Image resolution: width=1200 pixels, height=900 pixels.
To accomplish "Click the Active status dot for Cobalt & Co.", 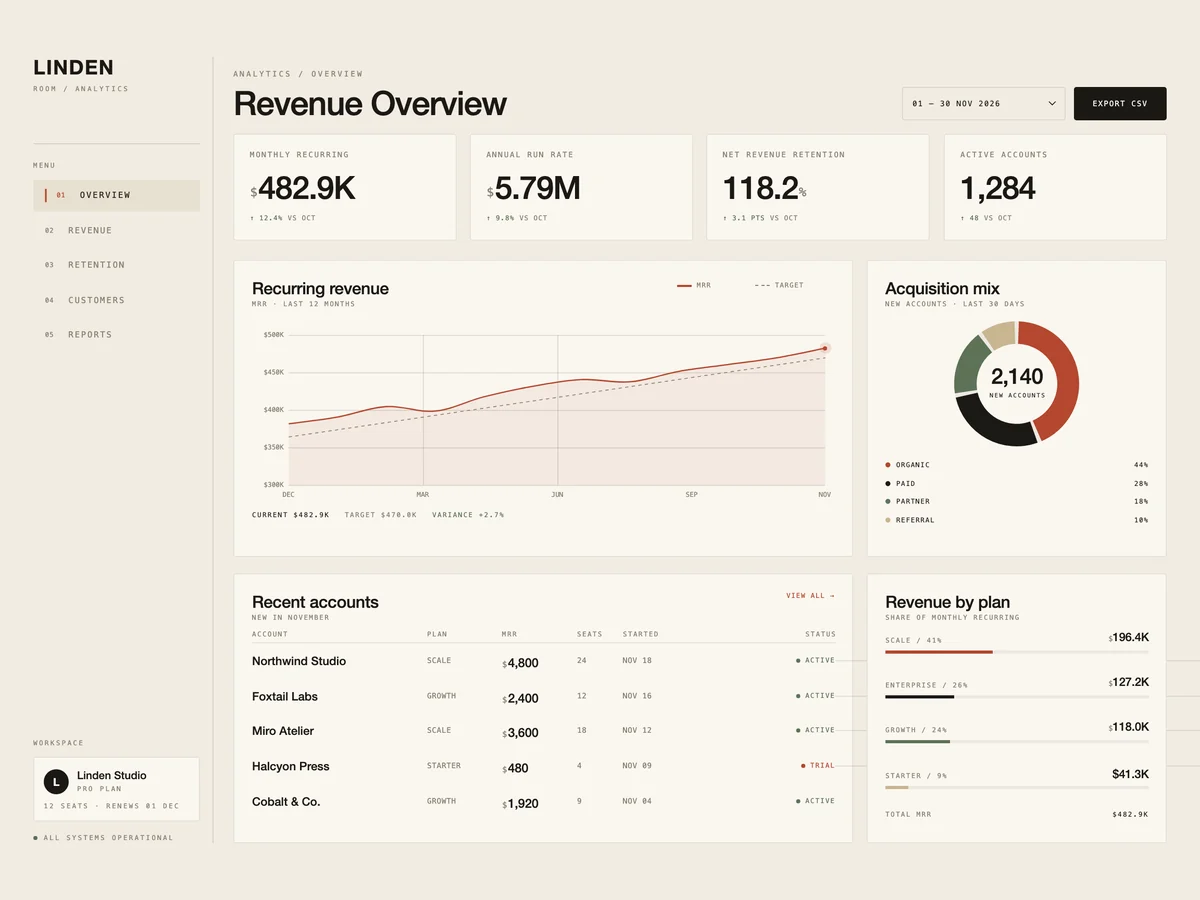I will click(798, 801).
